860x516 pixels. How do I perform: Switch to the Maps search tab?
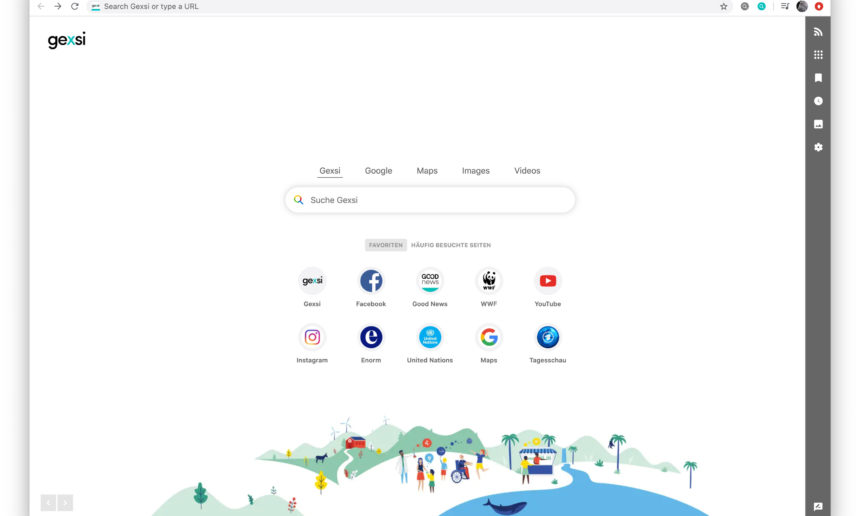pyautogui.click(x=427, y=171)
